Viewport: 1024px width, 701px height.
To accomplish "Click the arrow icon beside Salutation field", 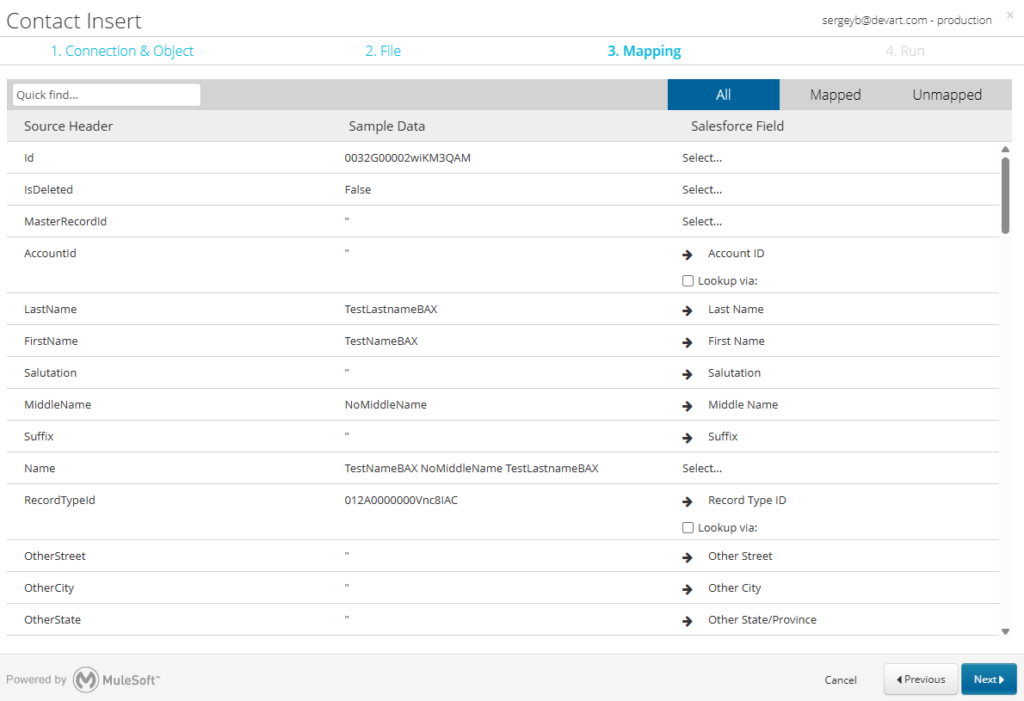I will [687, 374].
